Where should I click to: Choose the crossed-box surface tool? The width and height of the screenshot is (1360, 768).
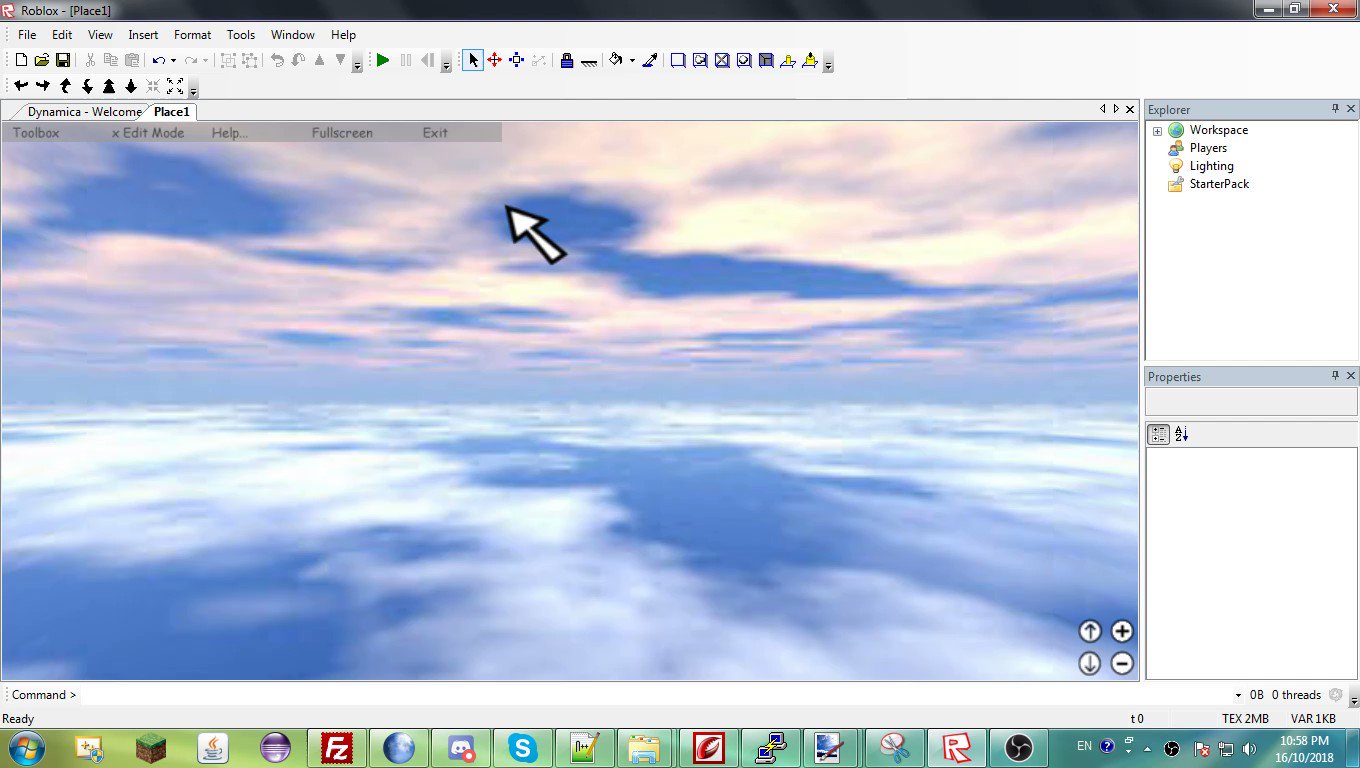click(x=722, y=60)
